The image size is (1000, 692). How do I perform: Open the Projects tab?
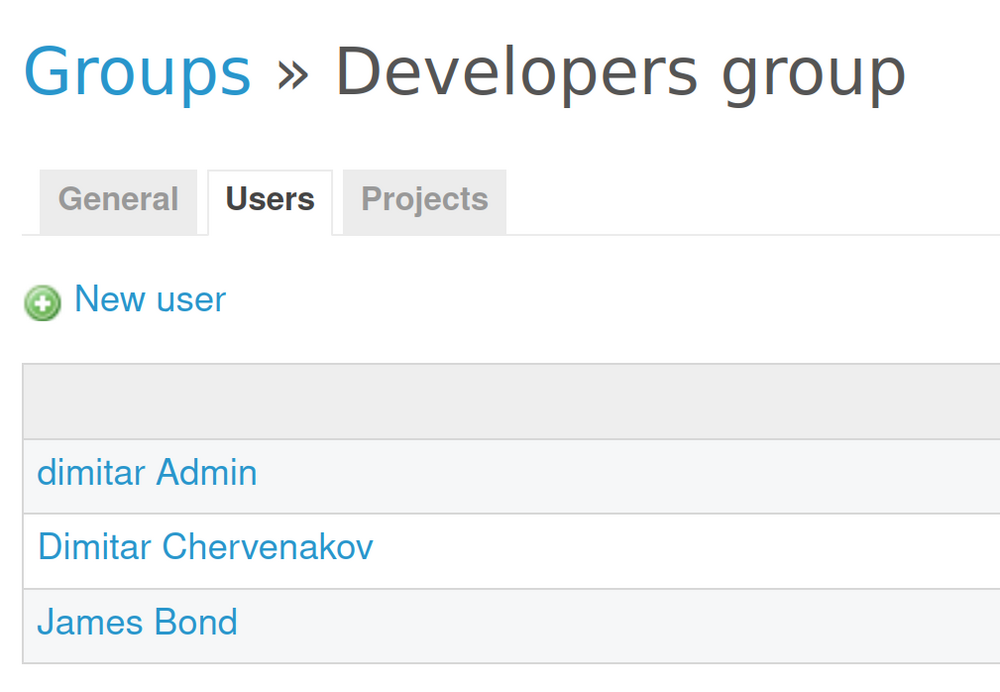424,200
